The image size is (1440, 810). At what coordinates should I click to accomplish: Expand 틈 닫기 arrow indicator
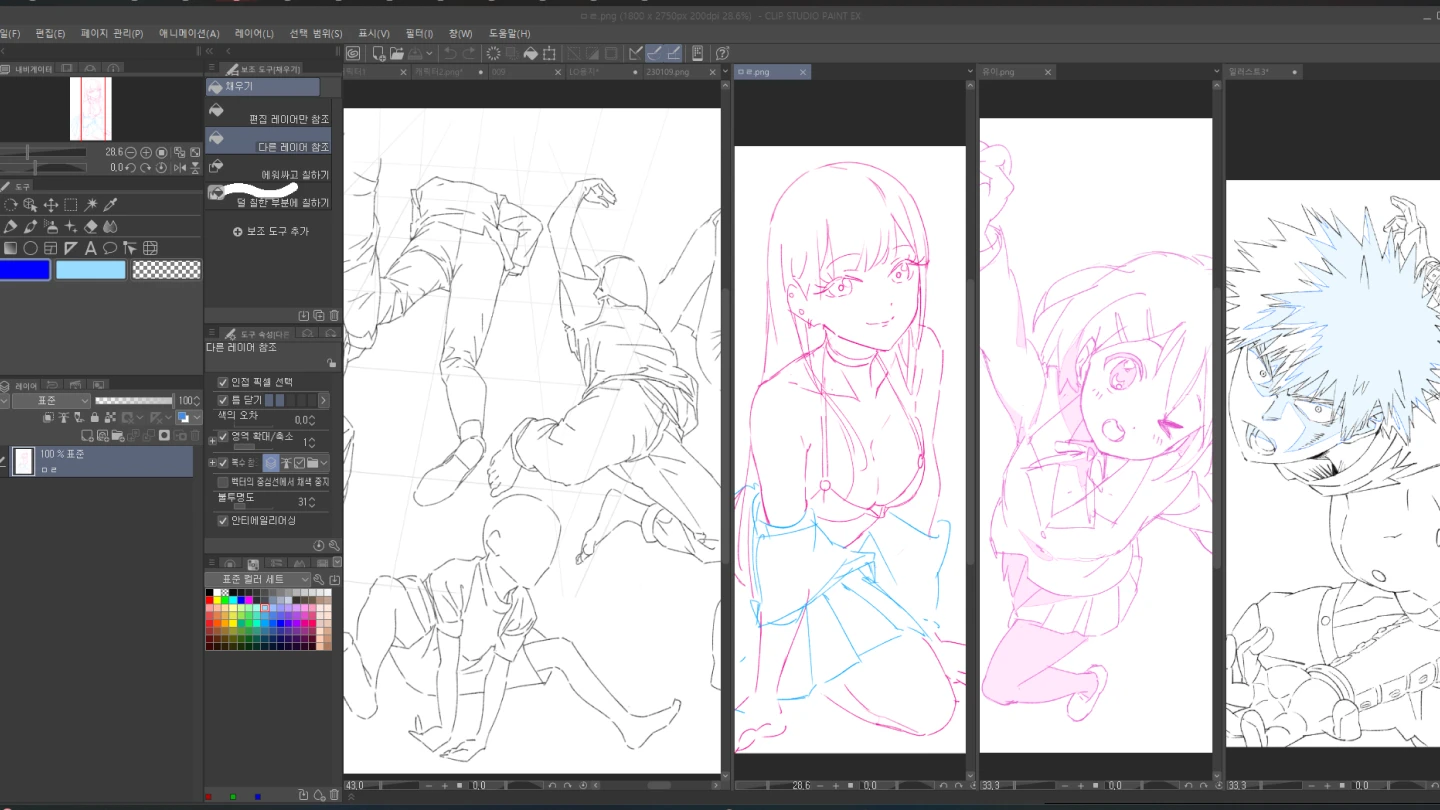[x=324, y=400]
